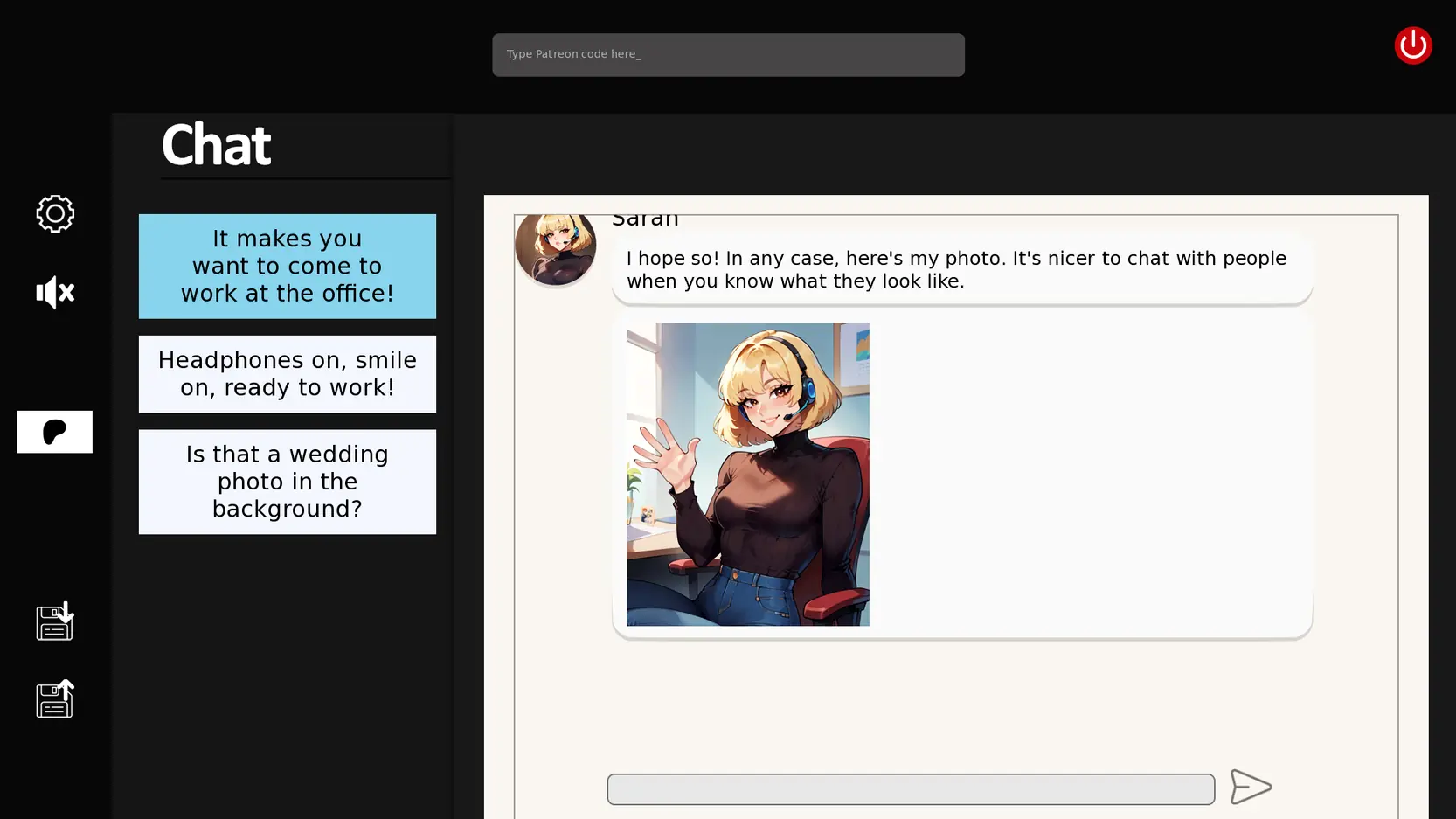Image resolution: width=1456 pixels, height=819 pixels.
Task: Open settings via the gear icon
Action: tap(55, 213)
